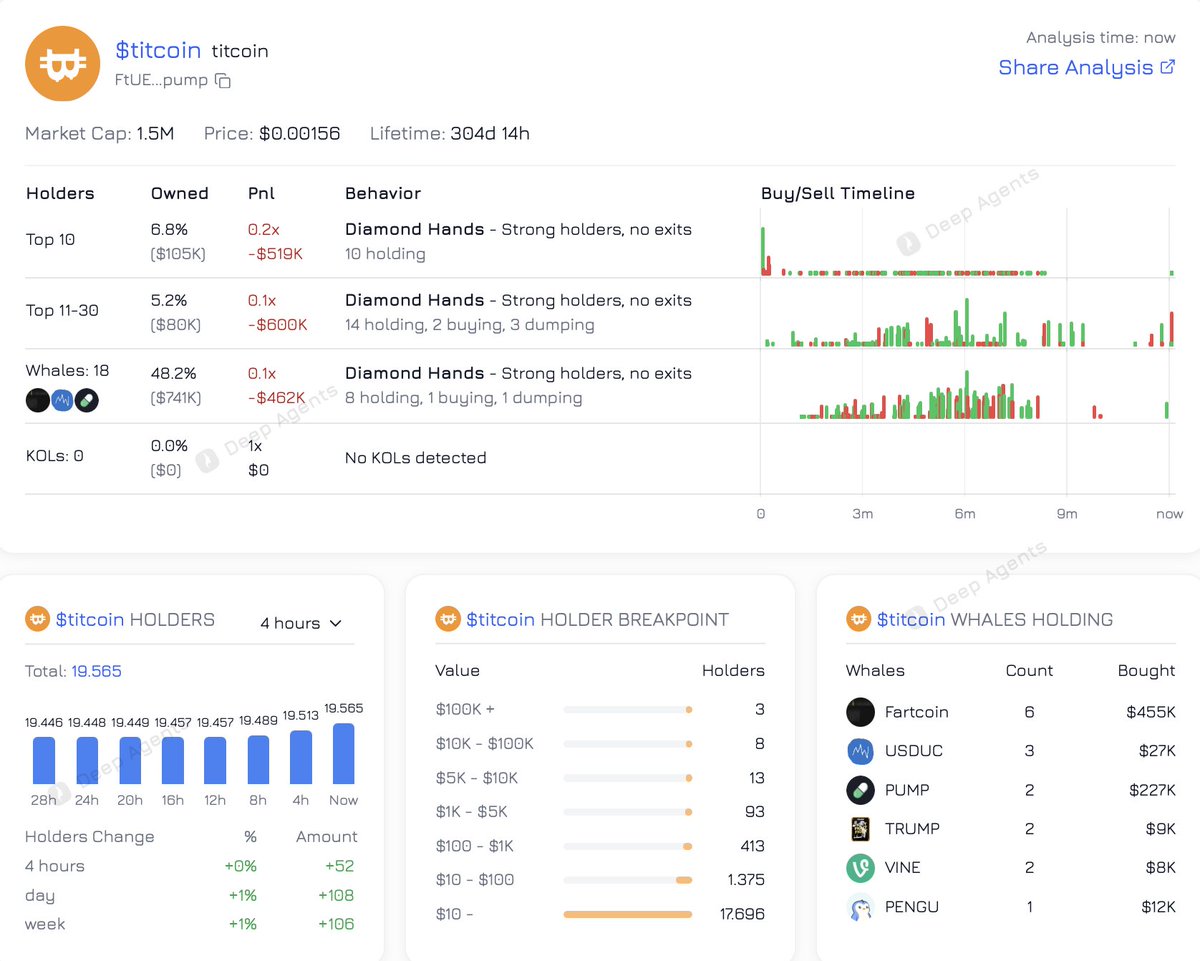Click the titcoin icon in HOLDERS card
1200x961 pixels.
tap(37, 619)
